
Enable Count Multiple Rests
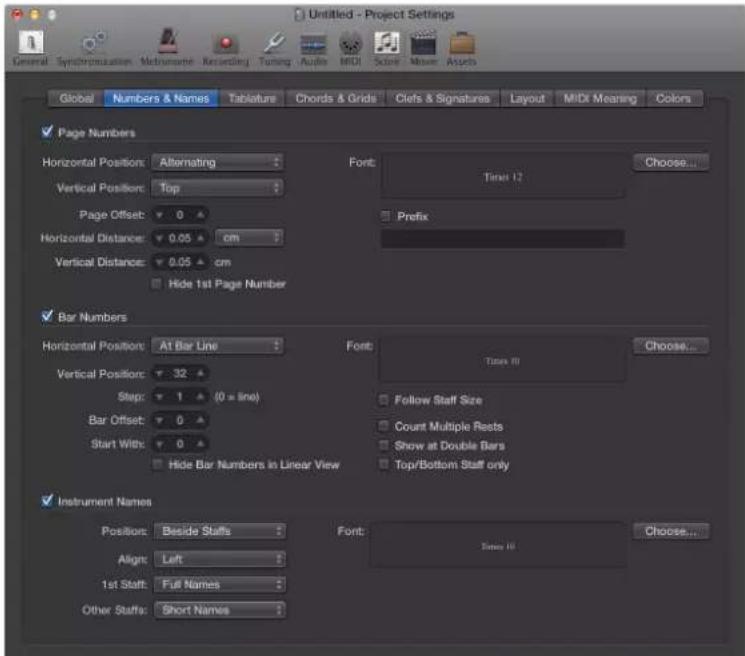click(383, 426)
